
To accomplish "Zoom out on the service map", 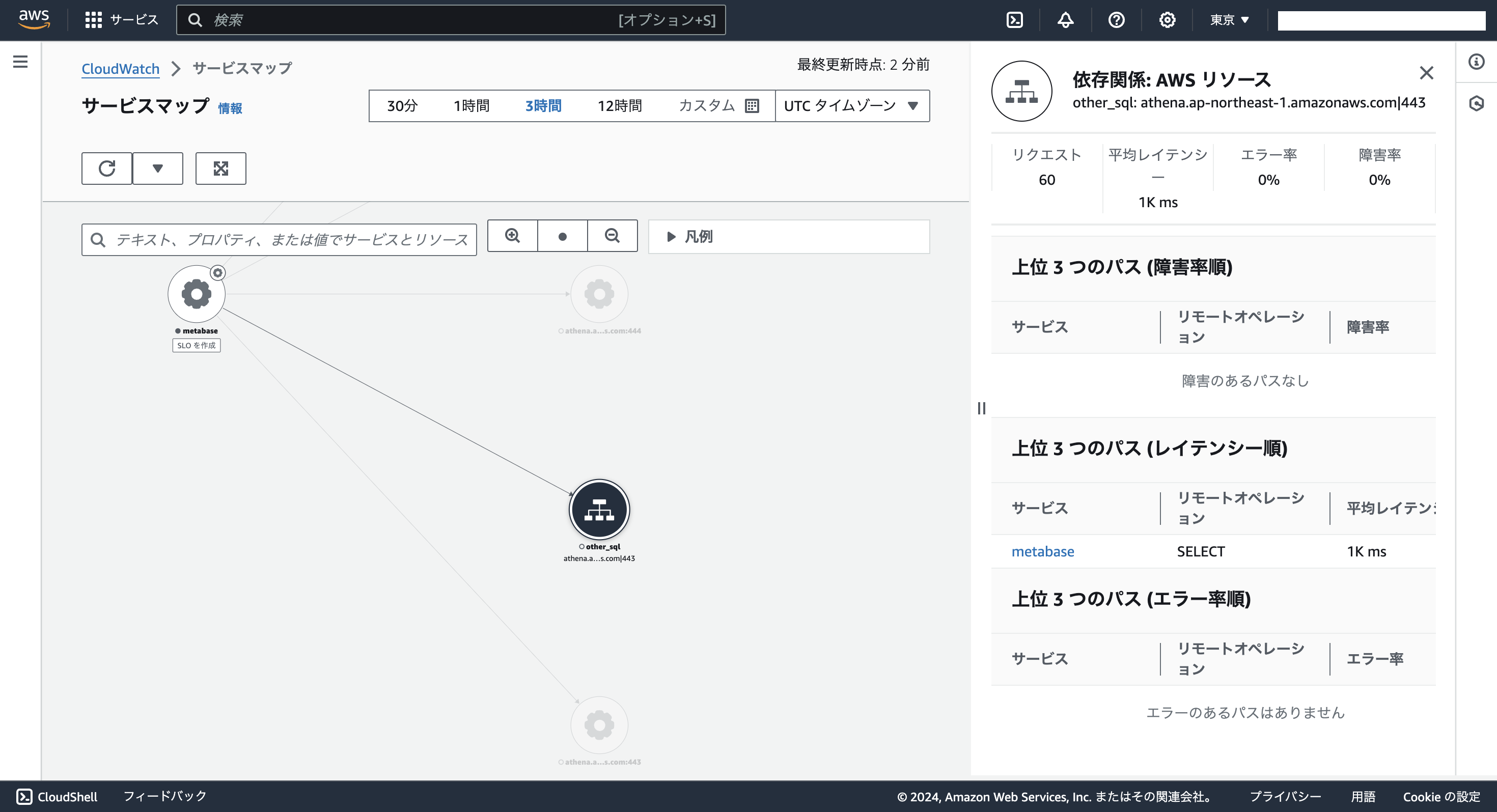I will 612,236.
